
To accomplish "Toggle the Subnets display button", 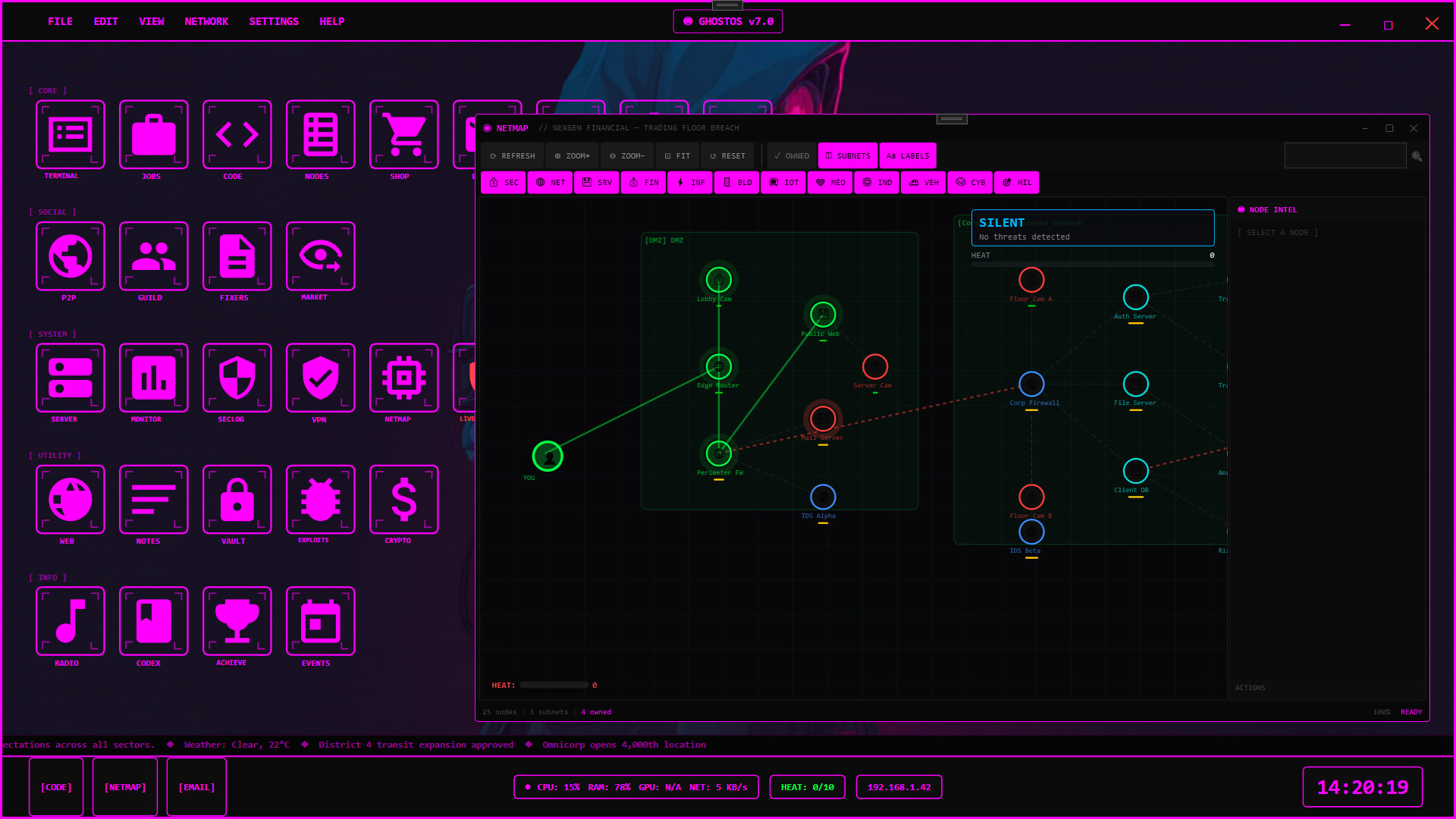I will pos(848,156).
